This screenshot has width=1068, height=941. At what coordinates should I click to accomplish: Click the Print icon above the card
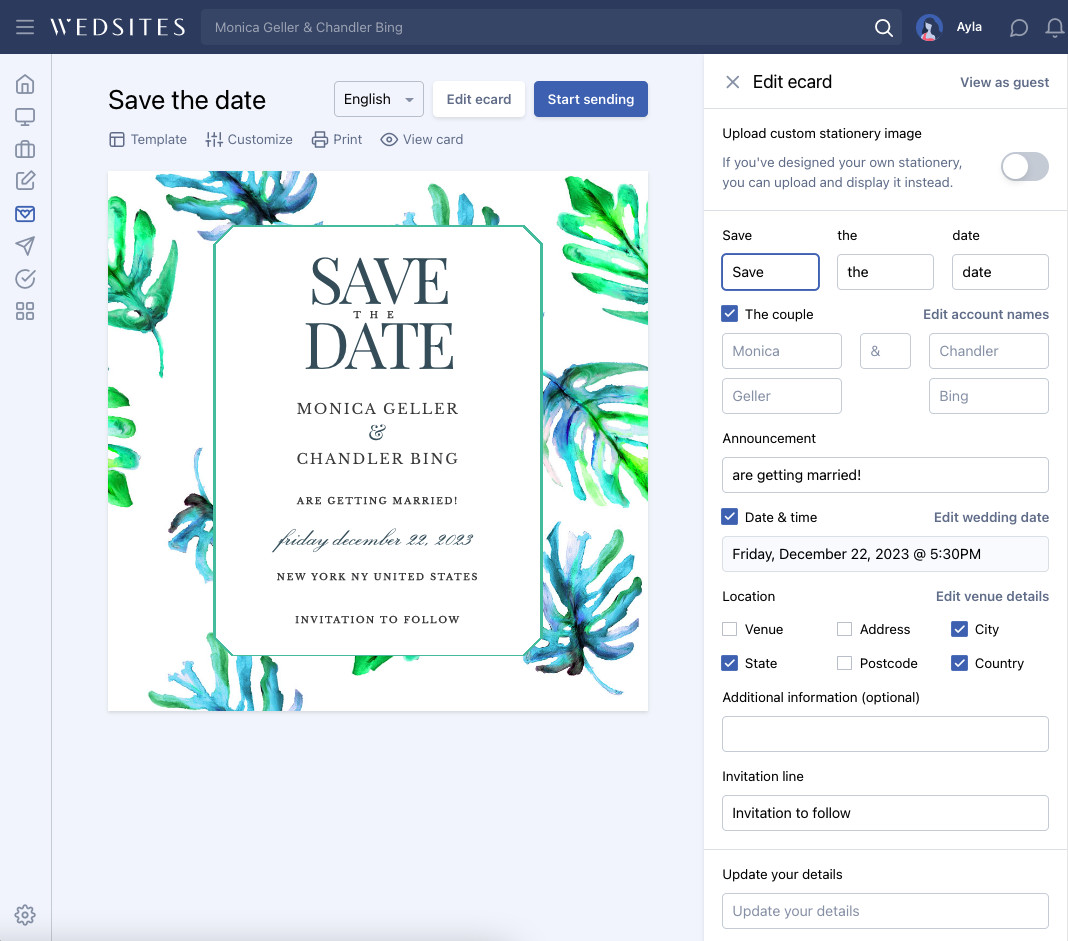click(x=320, y=139)
